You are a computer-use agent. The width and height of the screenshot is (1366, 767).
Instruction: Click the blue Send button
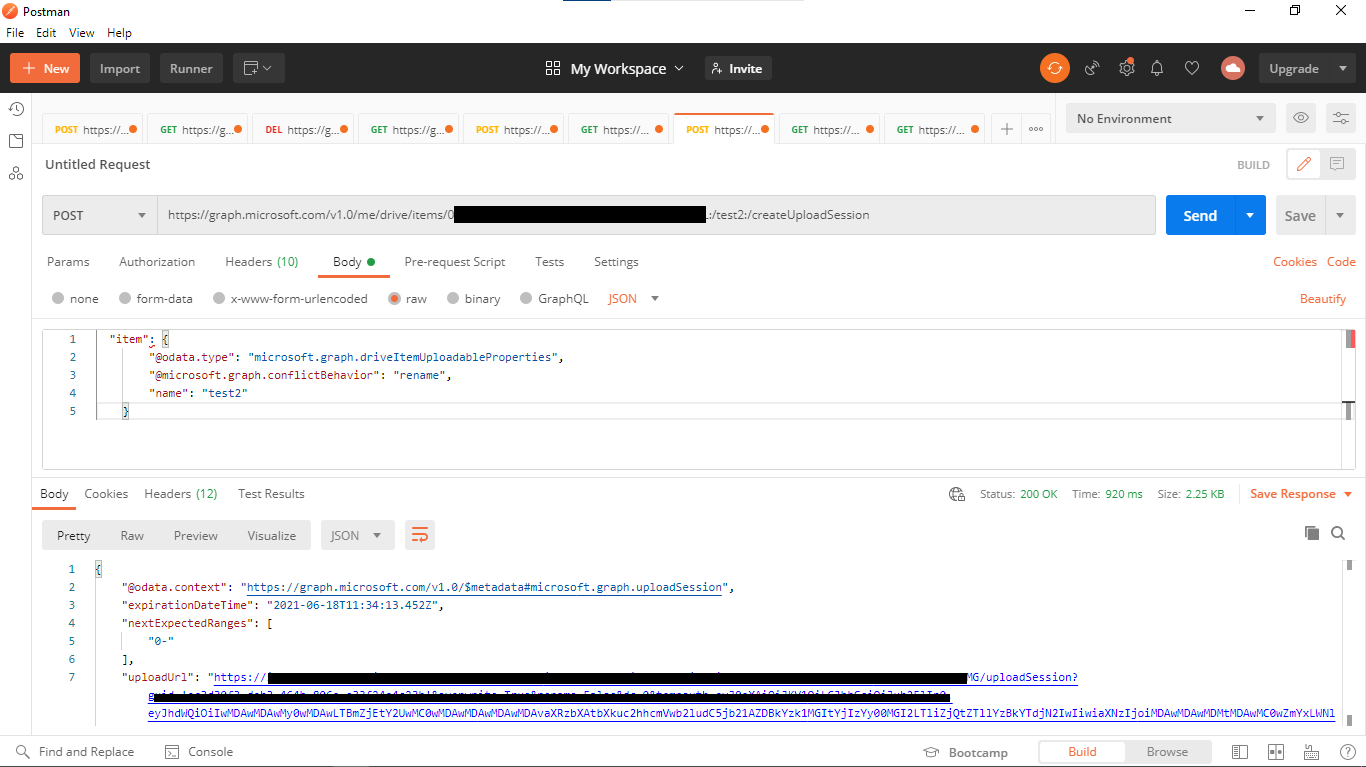point(1200,215)
